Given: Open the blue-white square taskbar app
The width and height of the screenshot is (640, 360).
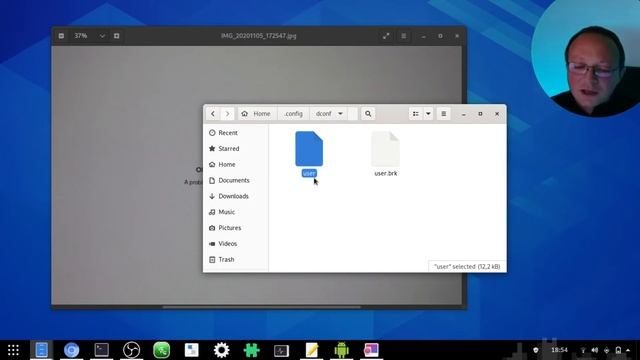Looking at the screenshot, I should (x=191, y=350).
